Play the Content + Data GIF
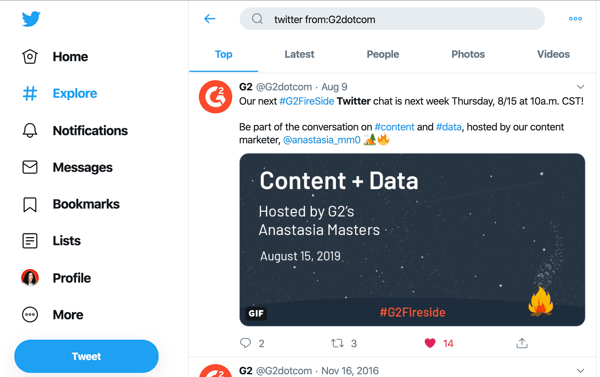The height and width of the screenshot is (377, 600). click(412, 240)
